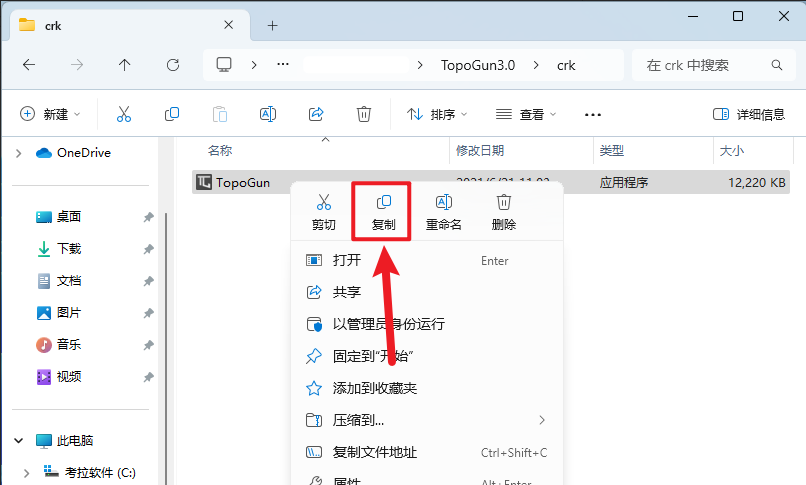The image size is (806, 485).
Task: Unpin 视频 from quick access
Action: [149, 377]
